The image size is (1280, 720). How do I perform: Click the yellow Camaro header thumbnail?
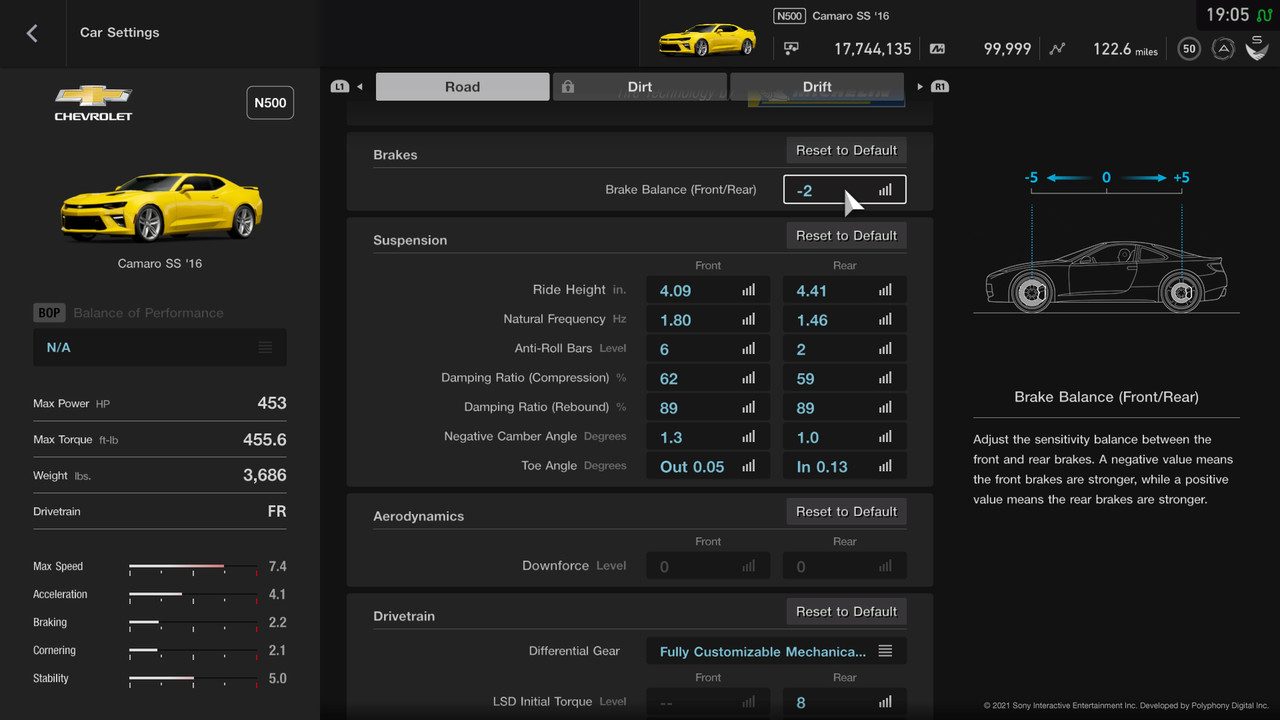click(x=707, y=39)
